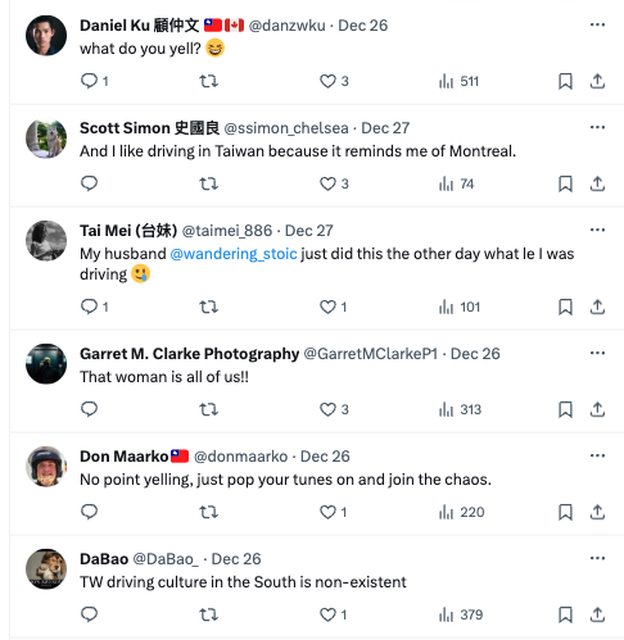624x640 pixels.
Task: Expand the three-dot menu on DaBao's tweet
Action: coord(597,558)
